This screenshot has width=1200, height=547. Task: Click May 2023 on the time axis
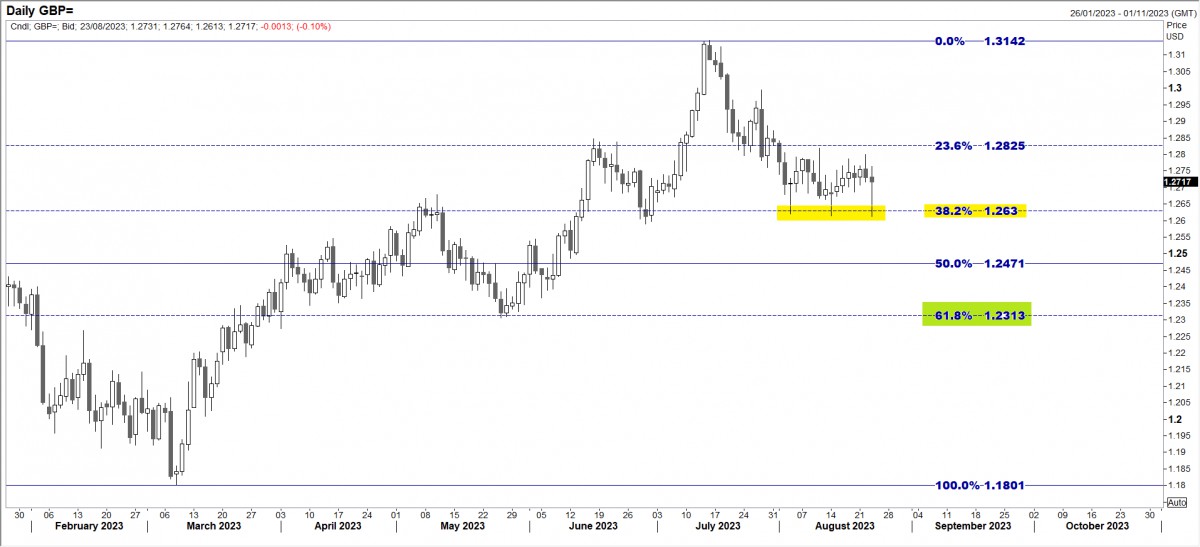point(462,526)
